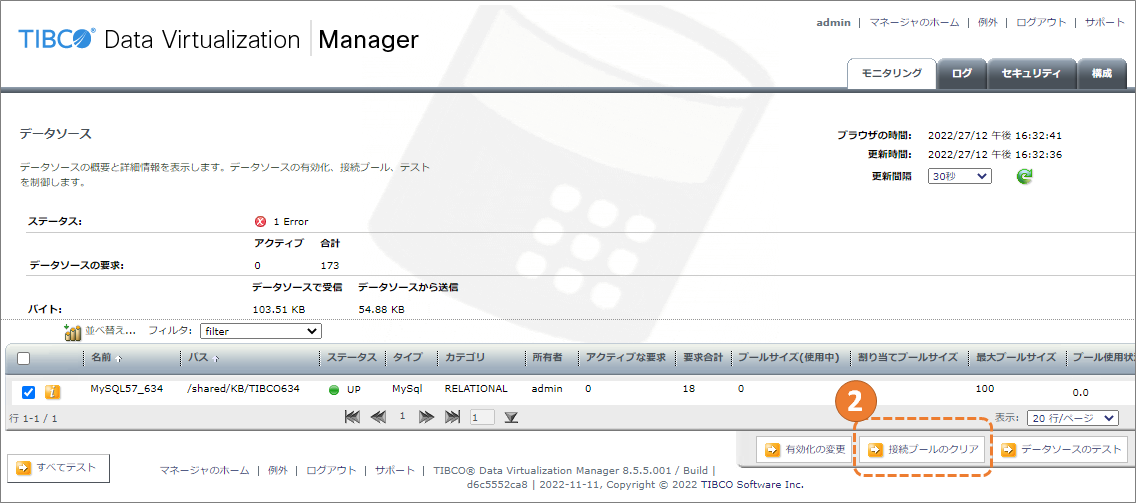This screenshot has height=503, width=1136.
Task: Open the sort (並べ替え) icon
Action: coord(72,332)
